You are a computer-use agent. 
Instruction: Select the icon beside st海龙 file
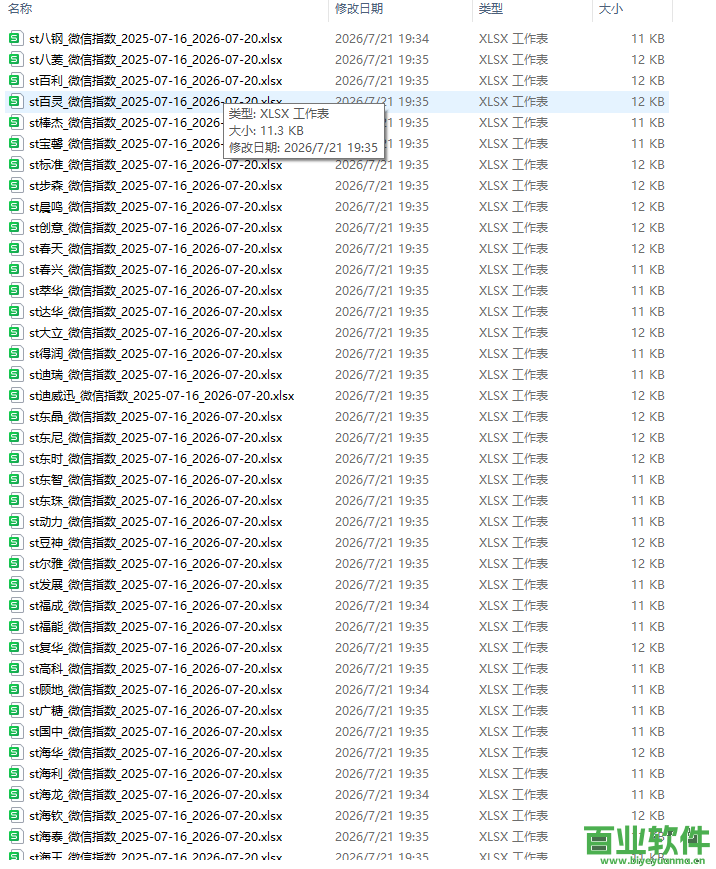tap(16, 794)
